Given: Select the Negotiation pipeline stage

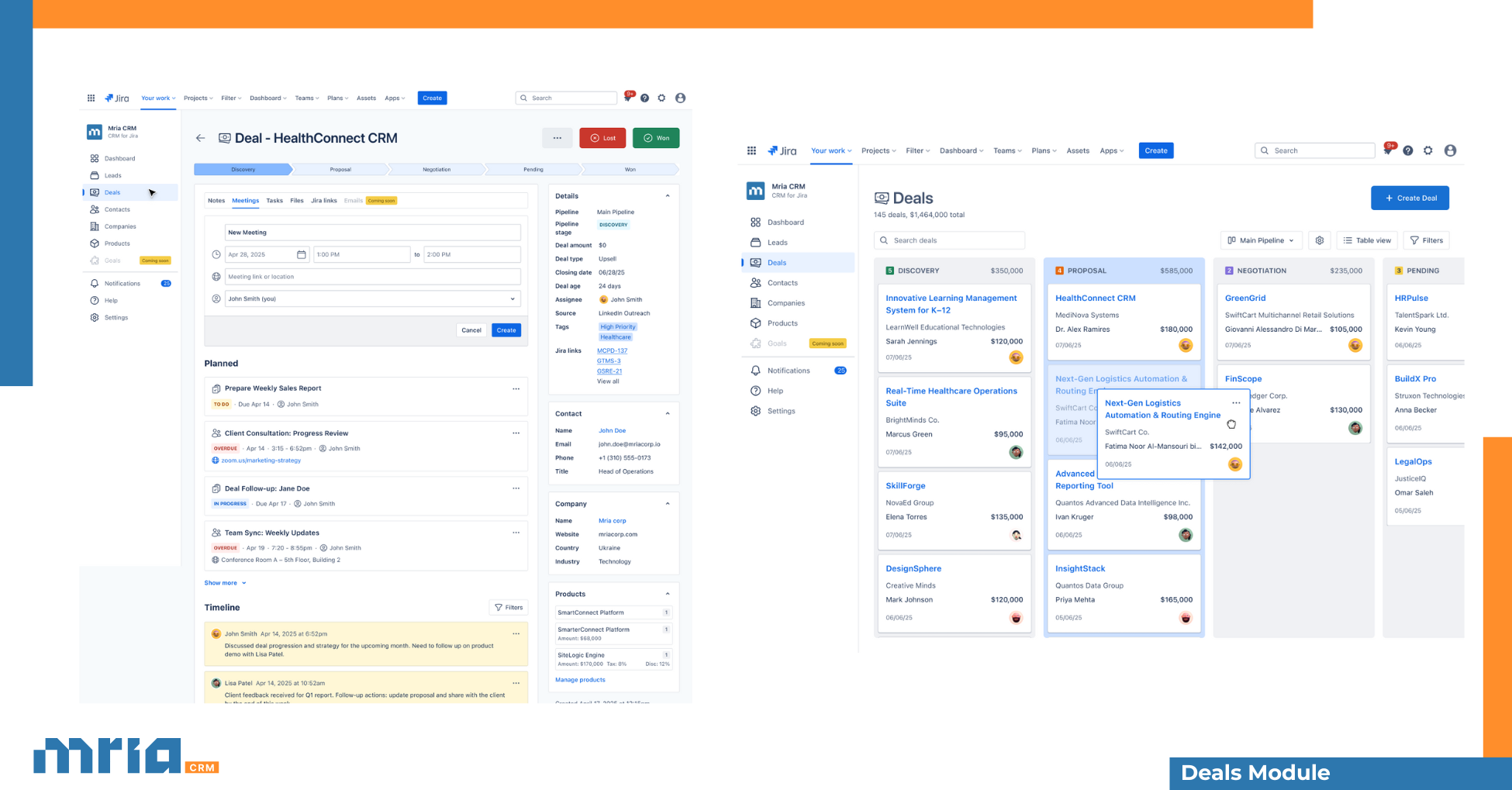Looking at the screenshot, I should coord(437,169).
